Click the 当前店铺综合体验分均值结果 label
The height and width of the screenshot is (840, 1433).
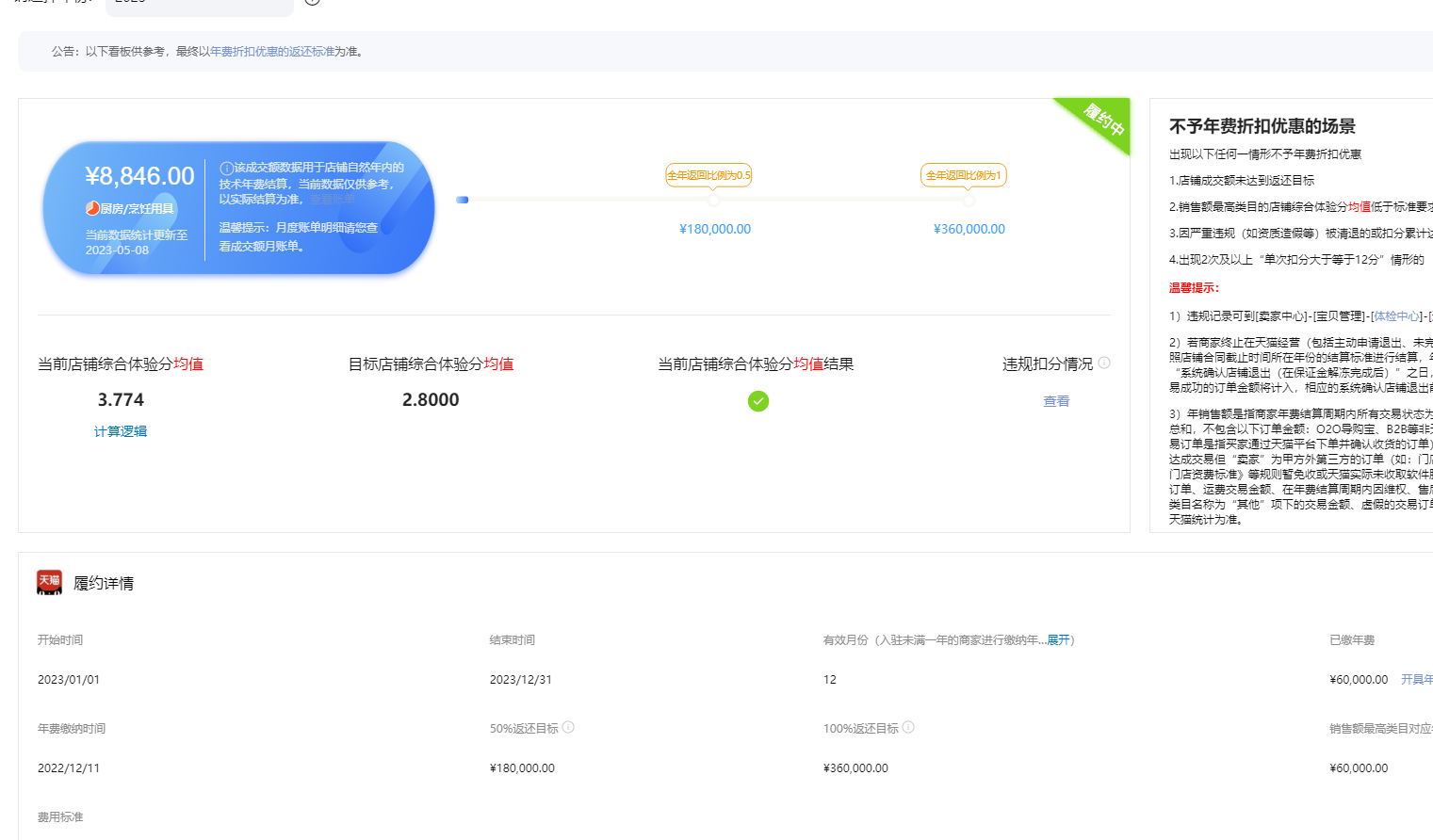(x=756, y=364)
